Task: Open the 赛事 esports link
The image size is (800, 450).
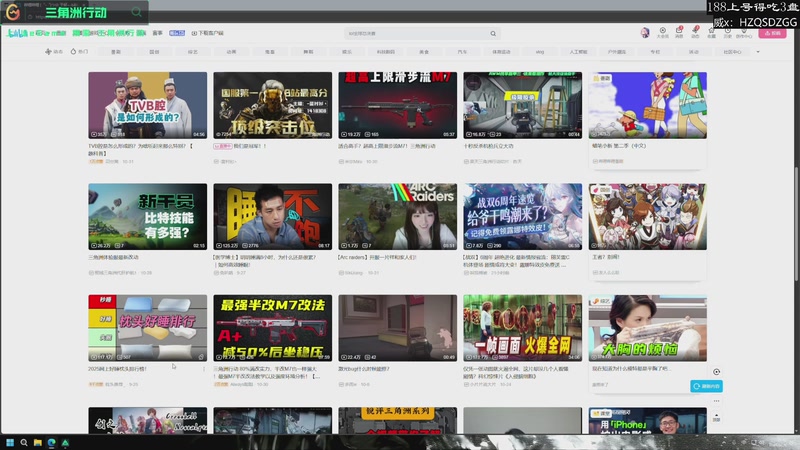Action: (x=158, y=33)
